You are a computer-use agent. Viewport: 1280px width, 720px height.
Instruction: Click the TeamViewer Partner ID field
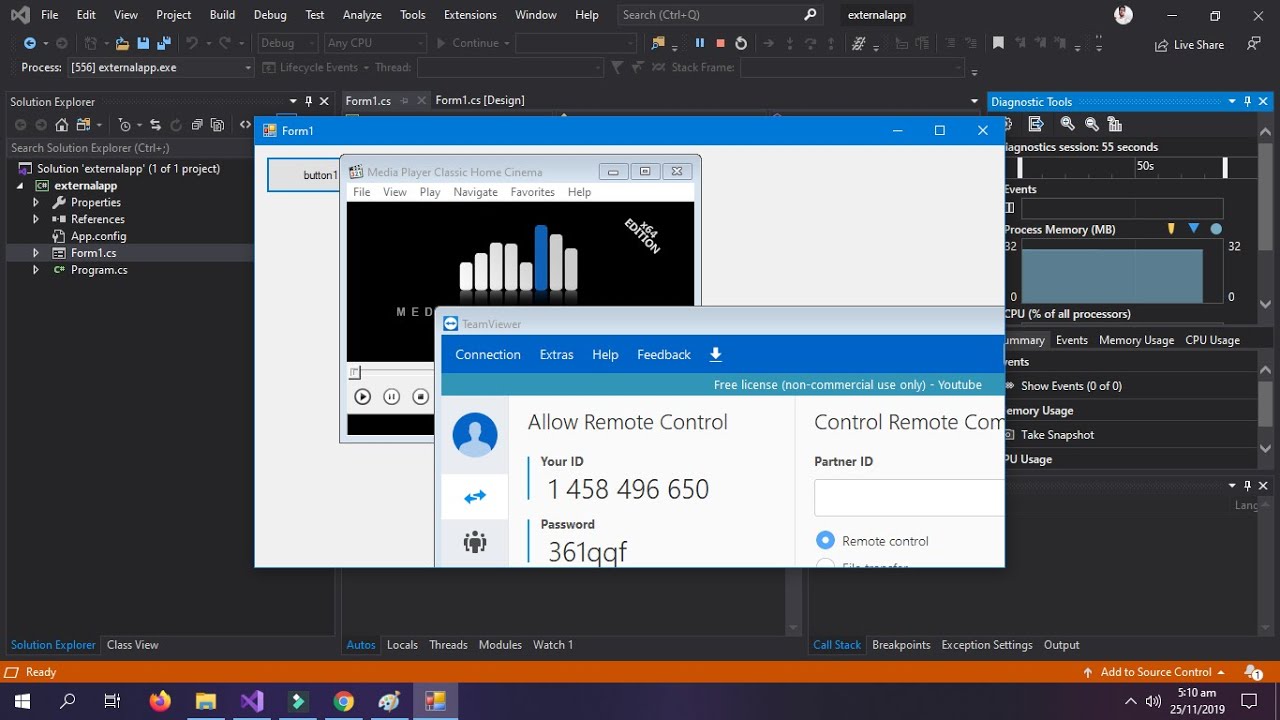tap(909, 497)
